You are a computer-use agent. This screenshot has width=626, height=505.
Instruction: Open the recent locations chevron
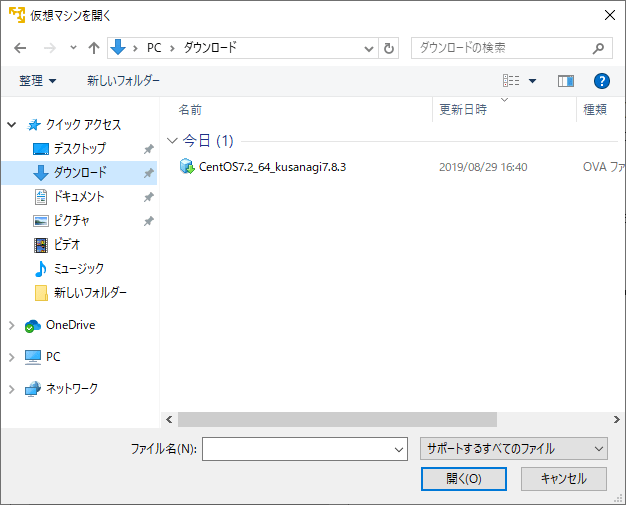pyautogui.click(x=73, y=48)
